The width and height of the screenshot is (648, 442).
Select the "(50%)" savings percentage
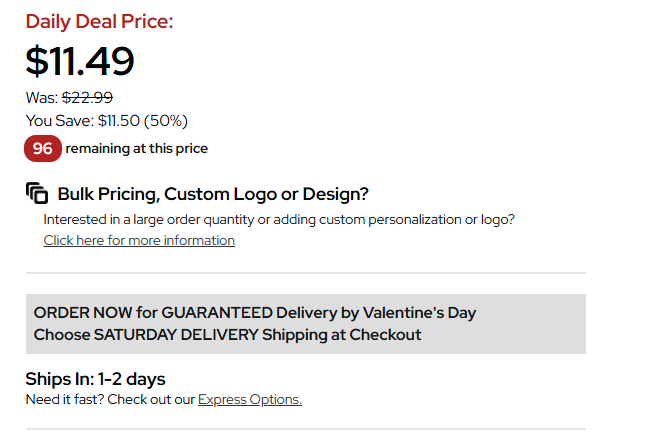(165, 121)
